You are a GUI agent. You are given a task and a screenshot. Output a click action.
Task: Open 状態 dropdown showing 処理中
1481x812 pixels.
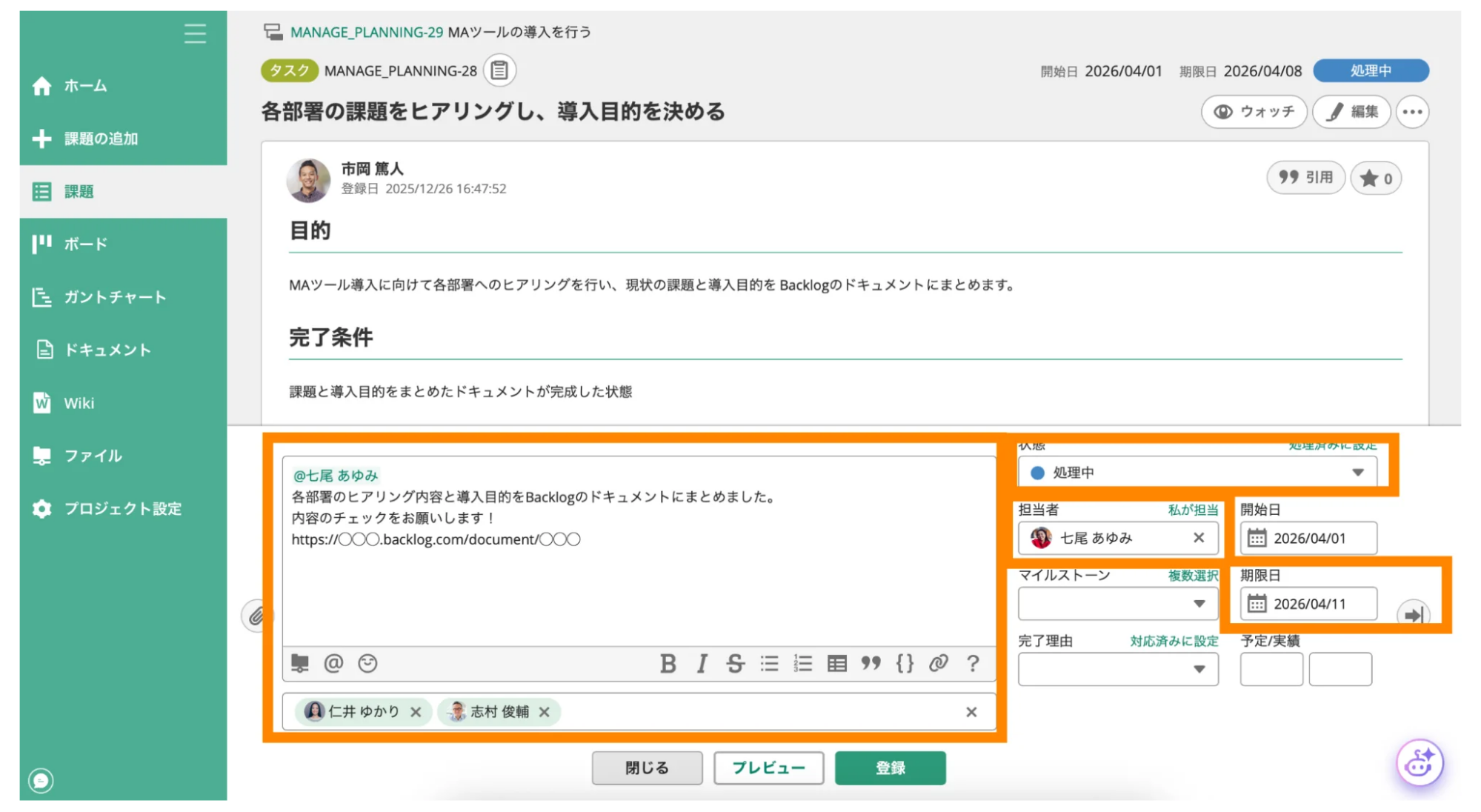click(1197, 473)
